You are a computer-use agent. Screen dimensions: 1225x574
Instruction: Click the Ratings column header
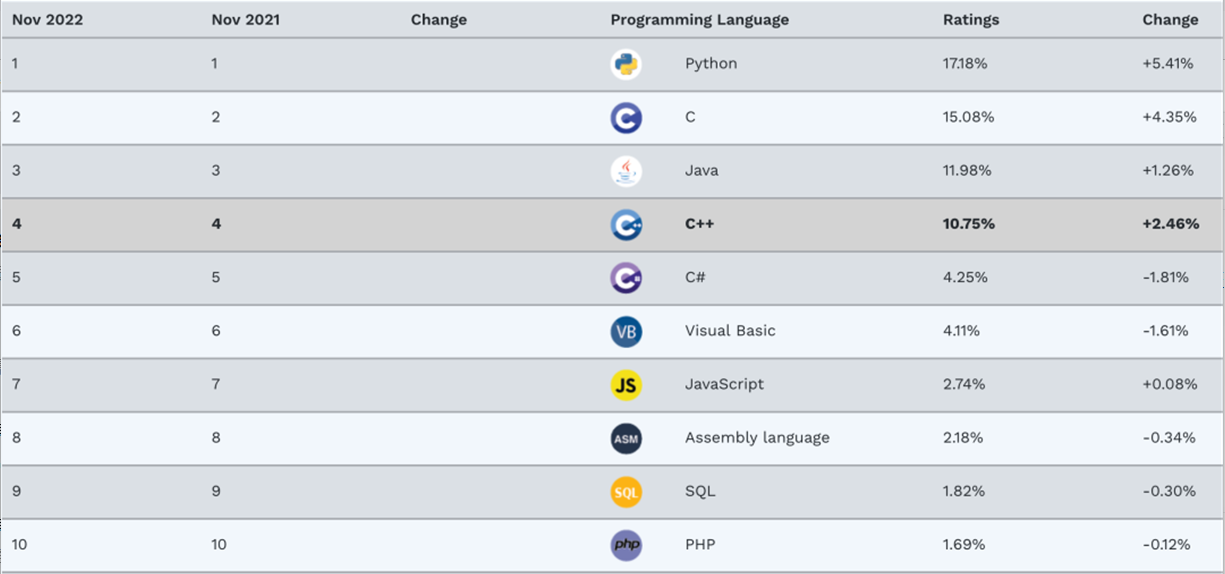pos(969,20)
